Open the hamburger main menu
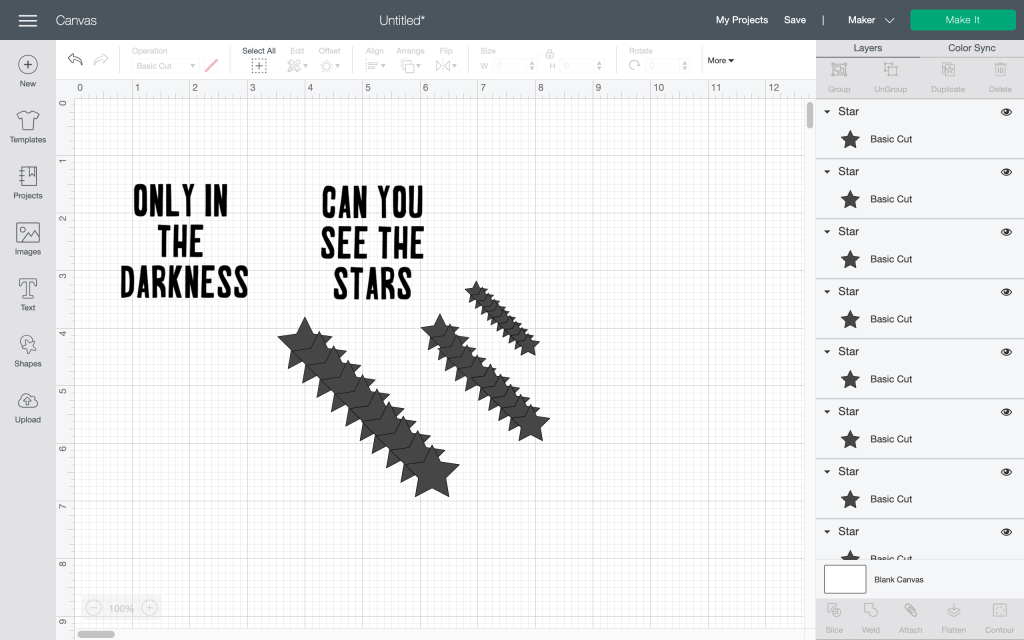1024x640 pixels. click(28, 20)
